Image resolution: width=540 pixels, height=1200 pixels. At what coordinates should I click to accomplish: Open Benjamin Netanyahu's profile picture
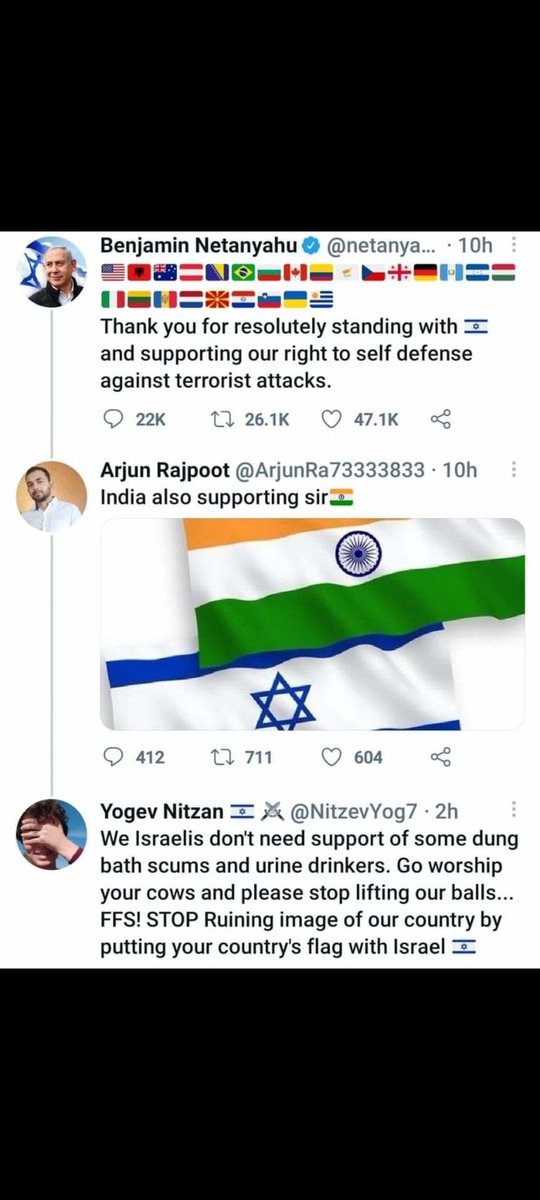point(51,272)
